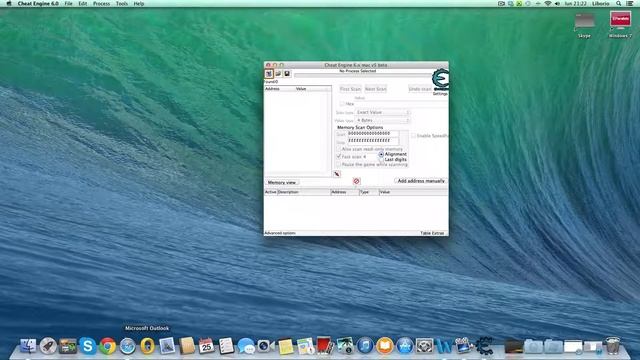Click Add address manually button
640x360 pixels.
421,181
